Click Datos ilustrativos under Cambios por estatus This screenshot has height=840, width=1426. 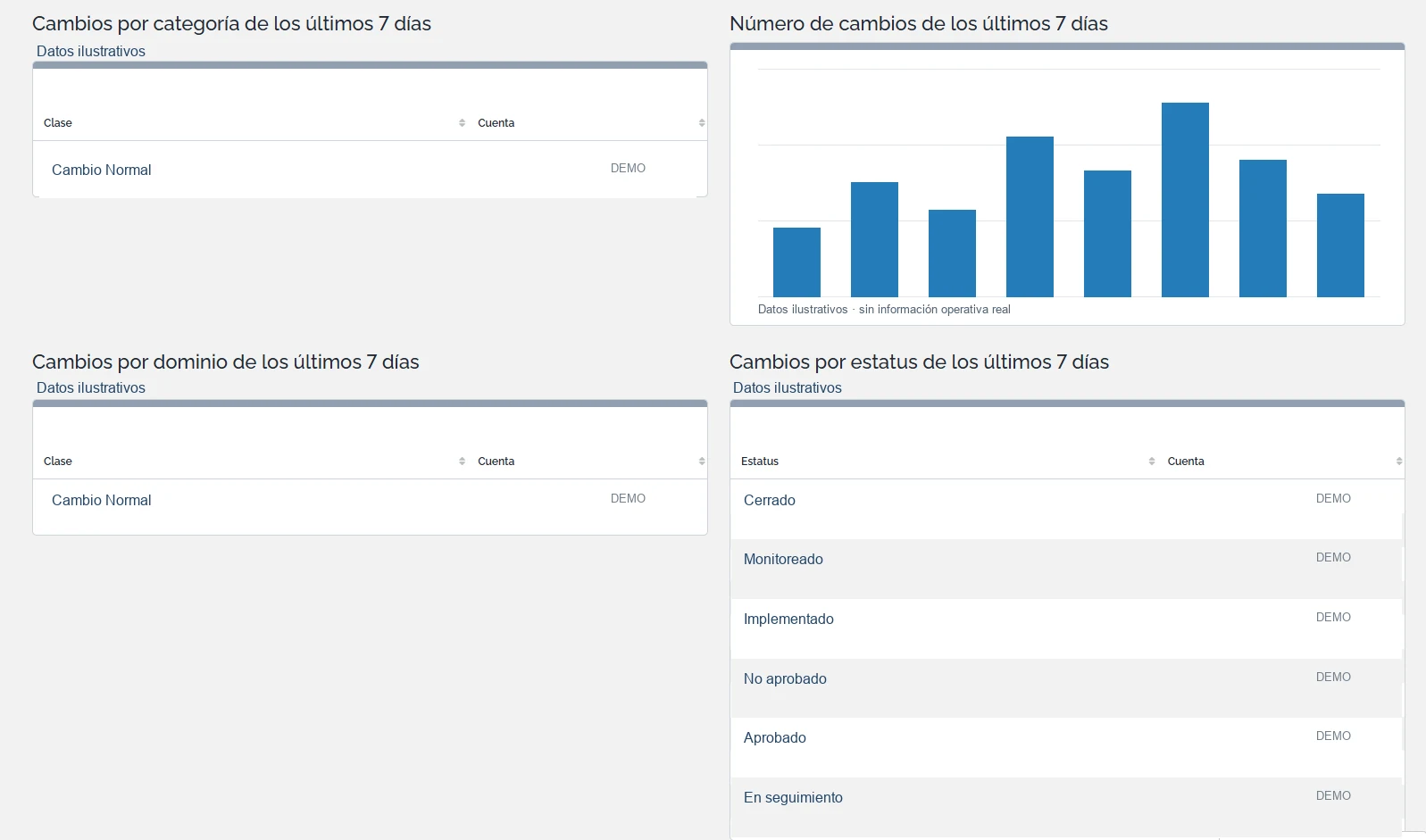coord(788,387)
